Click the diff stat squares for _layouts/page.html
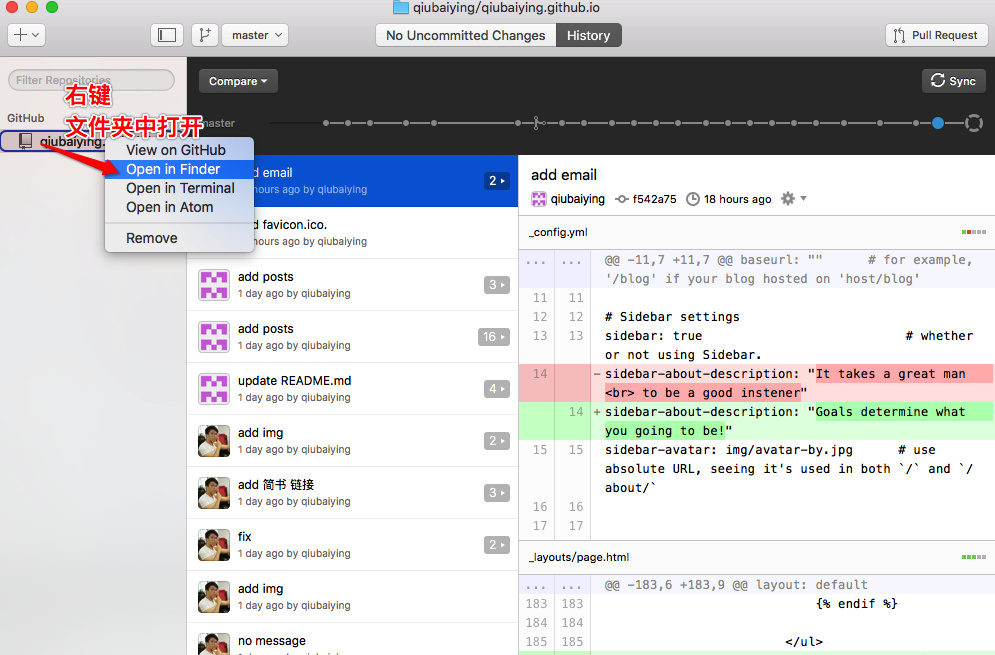 click(x=973, y=557)
